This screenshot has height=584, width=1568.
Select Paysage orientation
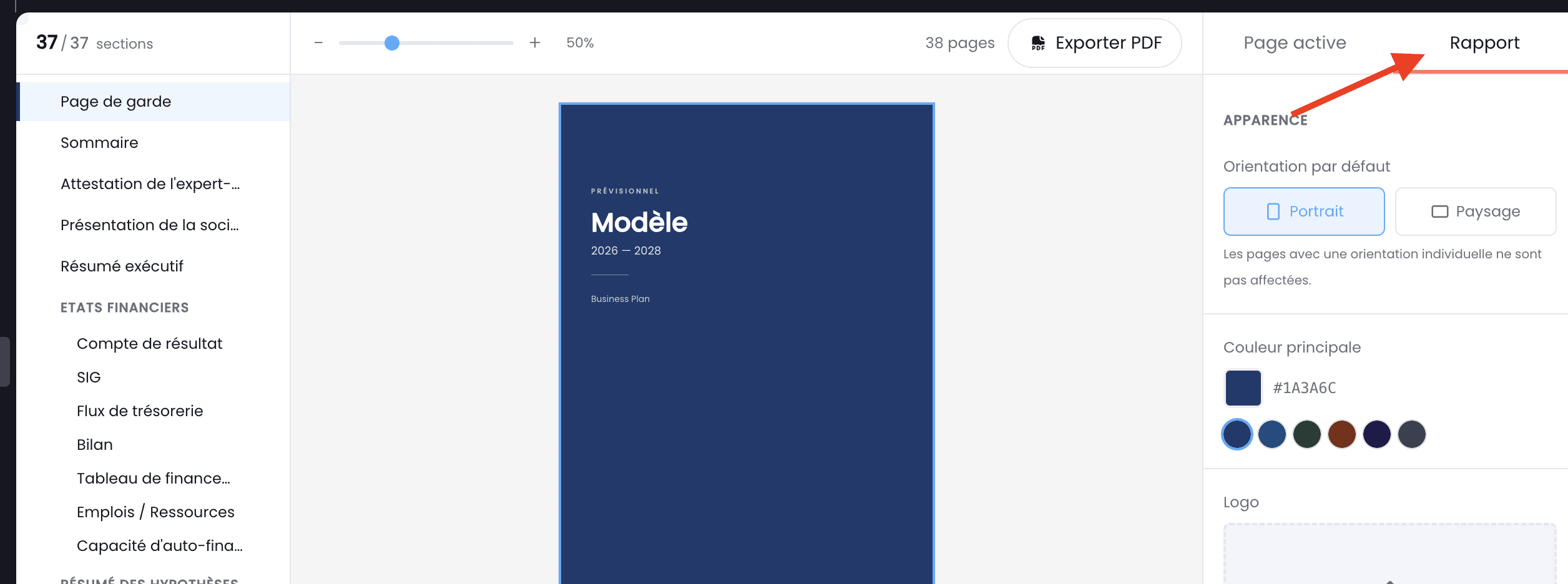coord(1476,212)
